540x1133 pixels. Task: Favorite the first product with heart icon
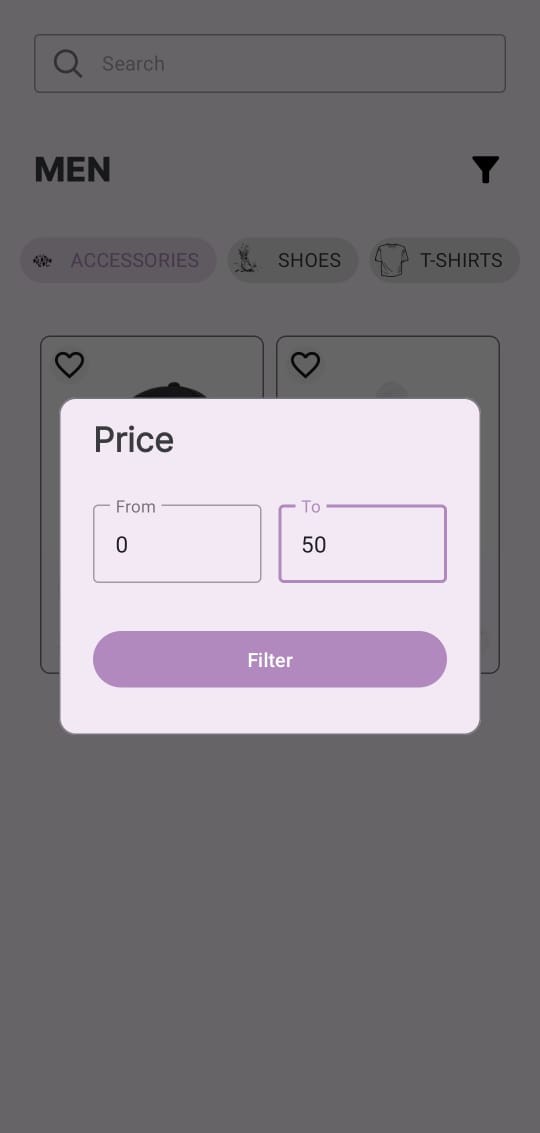(69, 364)
